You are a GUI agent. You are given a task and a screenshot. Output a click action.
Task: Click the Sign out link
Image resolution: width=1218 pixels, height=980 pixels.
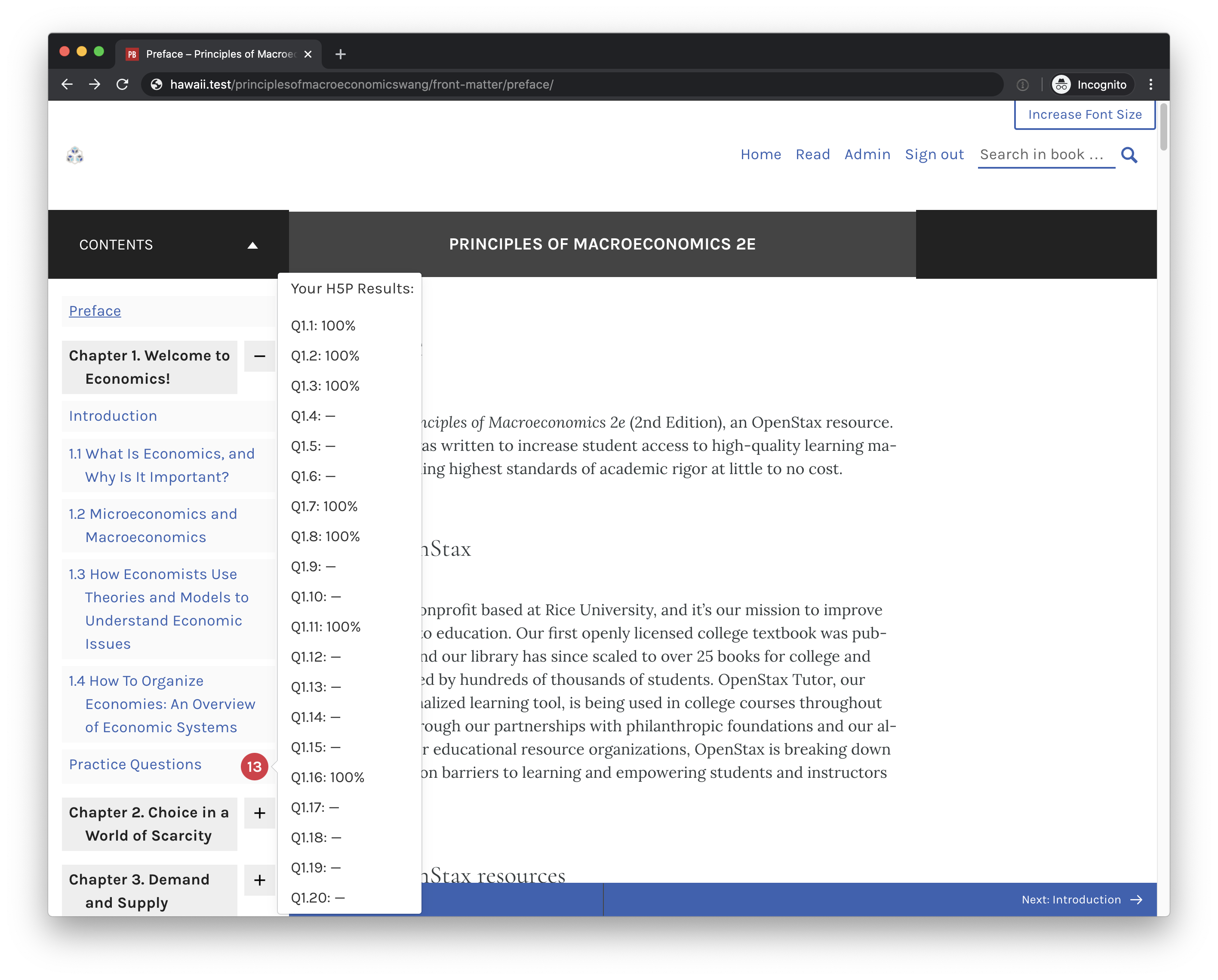point(935,154)
